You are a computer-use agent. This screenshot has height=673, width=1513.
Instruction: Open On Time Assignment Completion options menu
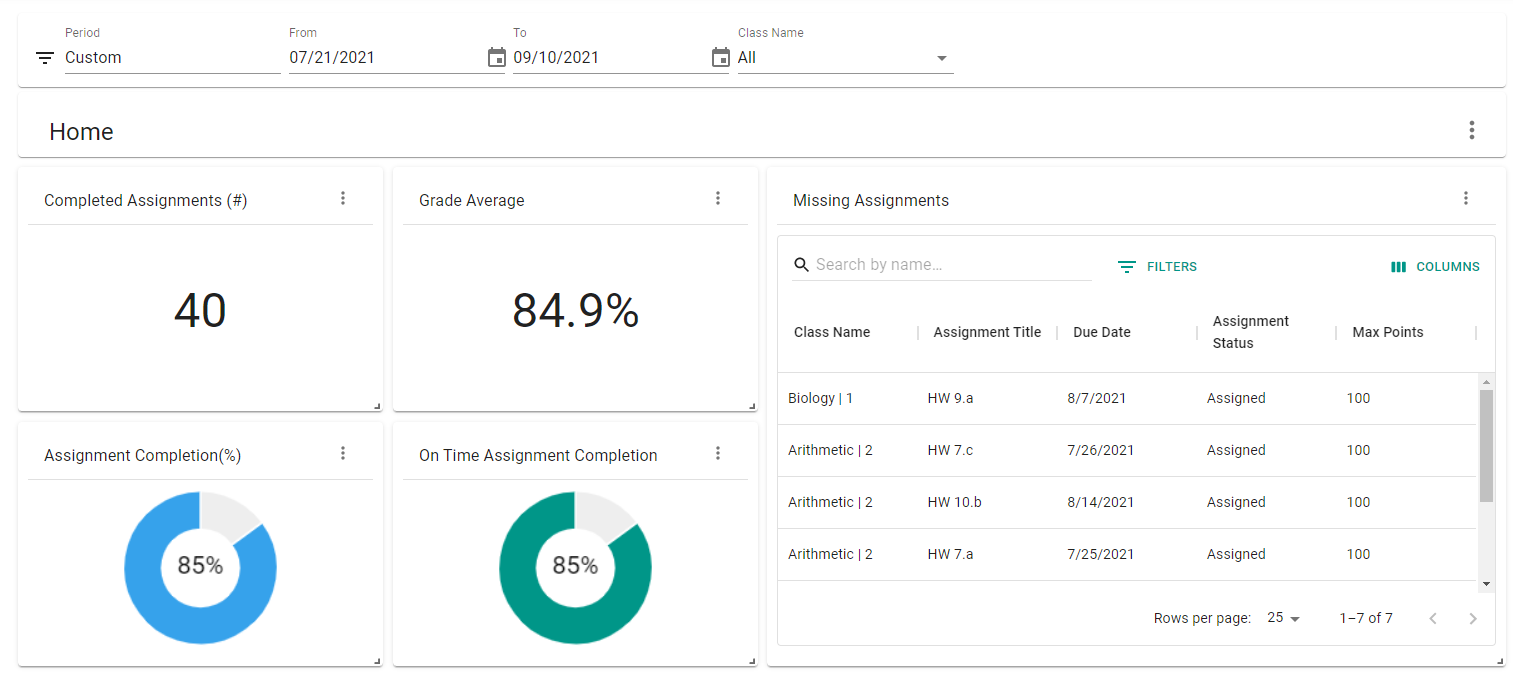tap(717, 453)
